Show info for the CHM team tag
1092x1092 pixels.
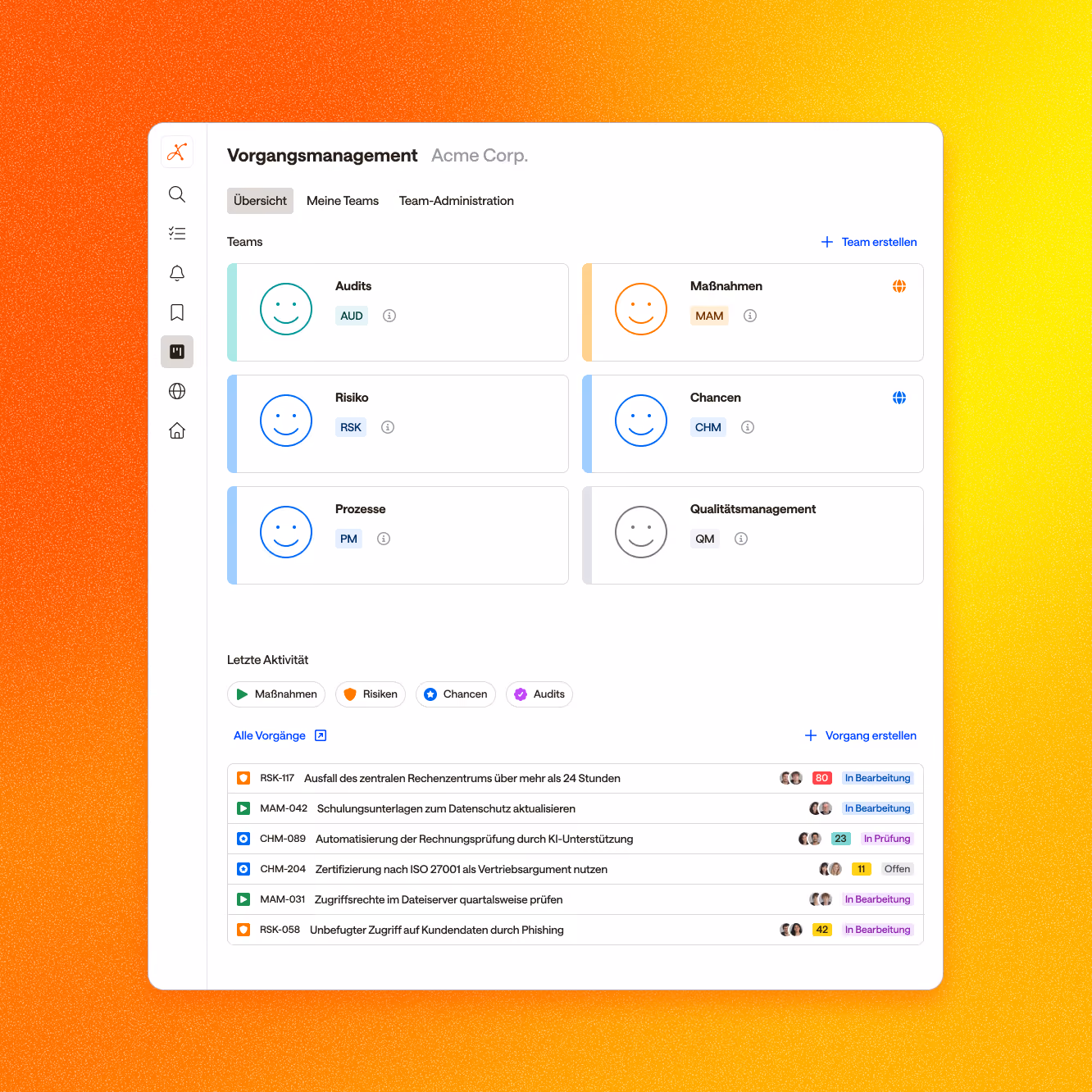pyautogui.click(x=748, y=427)
